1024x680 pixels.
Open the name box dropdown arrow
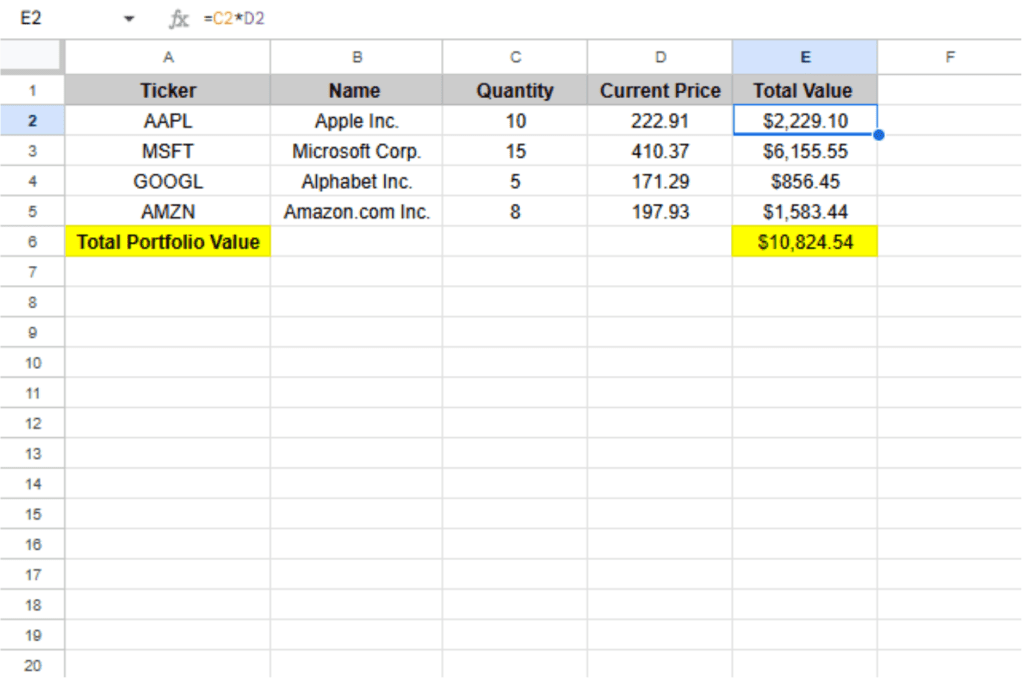129,20
